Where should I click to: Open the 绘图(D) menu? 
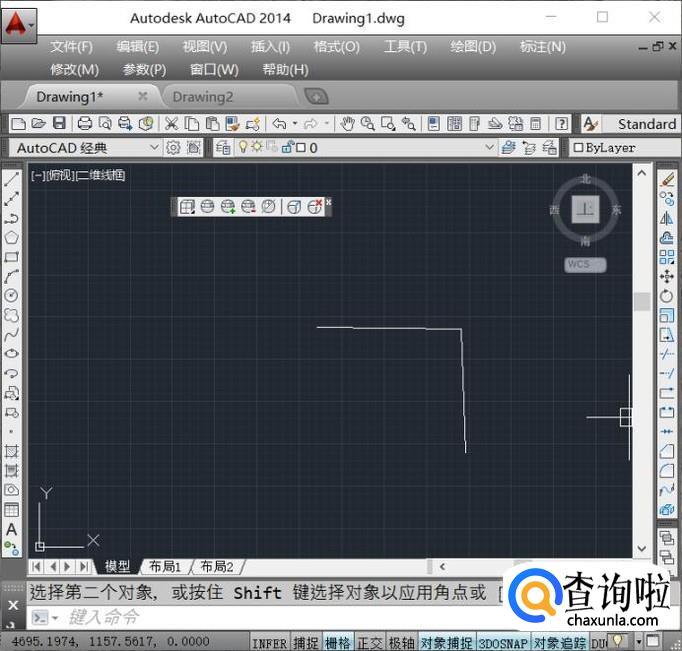tap(473, 47)
